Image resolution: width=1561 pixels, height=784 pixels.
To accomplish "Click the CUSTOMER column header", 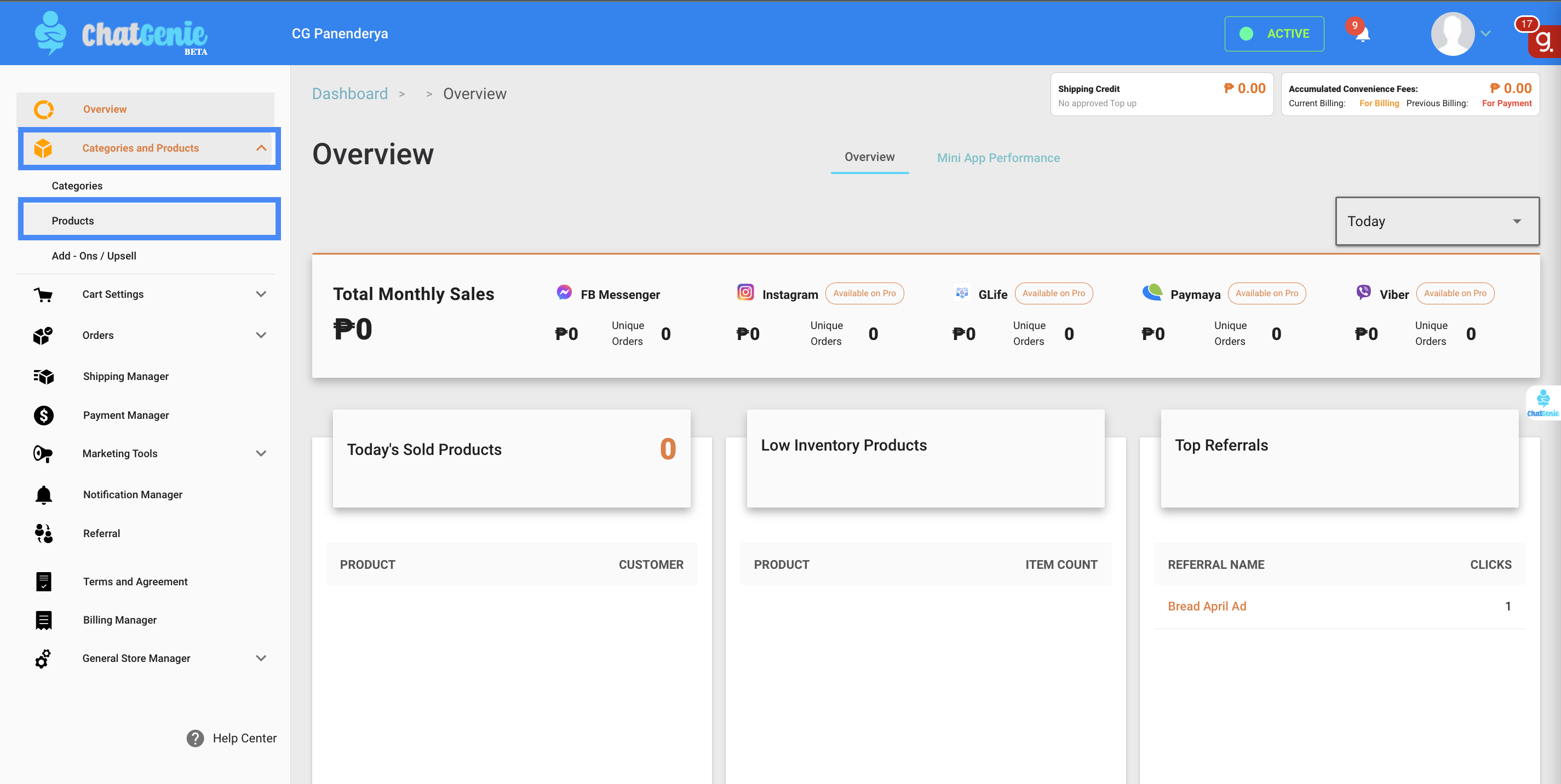I will [x=651, y=564].
